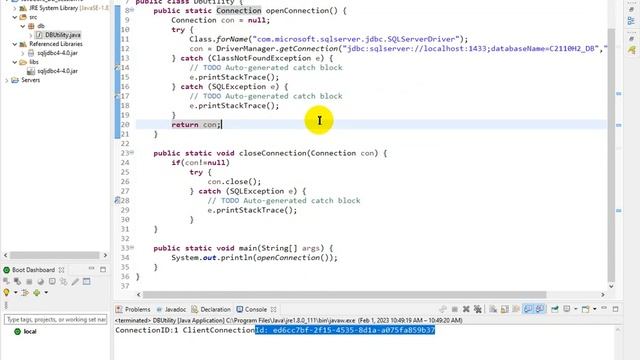This screenshot has width=640, height=360.
Task: Select DBUtility.java in Package Explorer
Action: [x=58, y=35]
